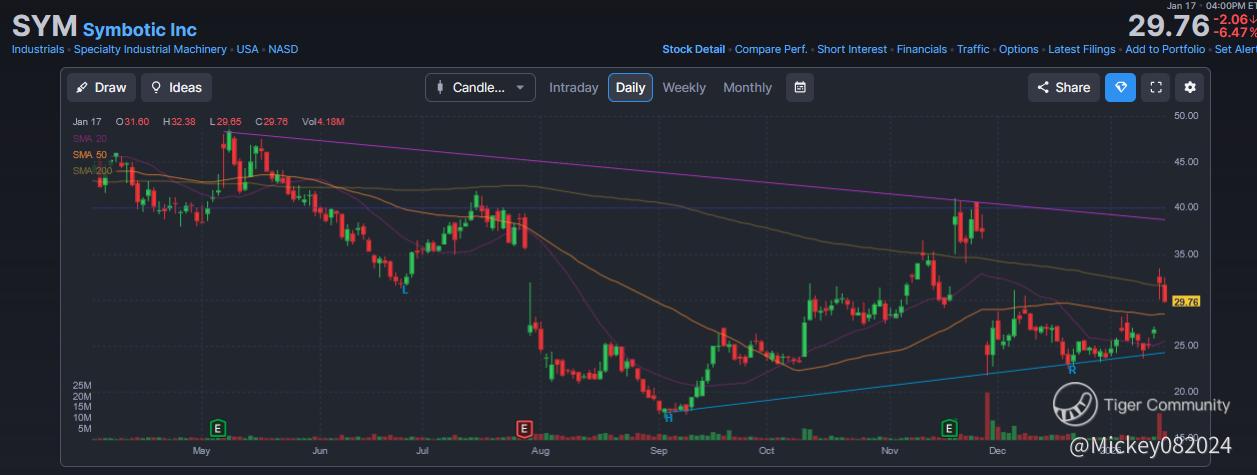Viewport: 1257px width, 475px height.
Task: Click the blue diamond premium icon
Action: pos(1120,87)
